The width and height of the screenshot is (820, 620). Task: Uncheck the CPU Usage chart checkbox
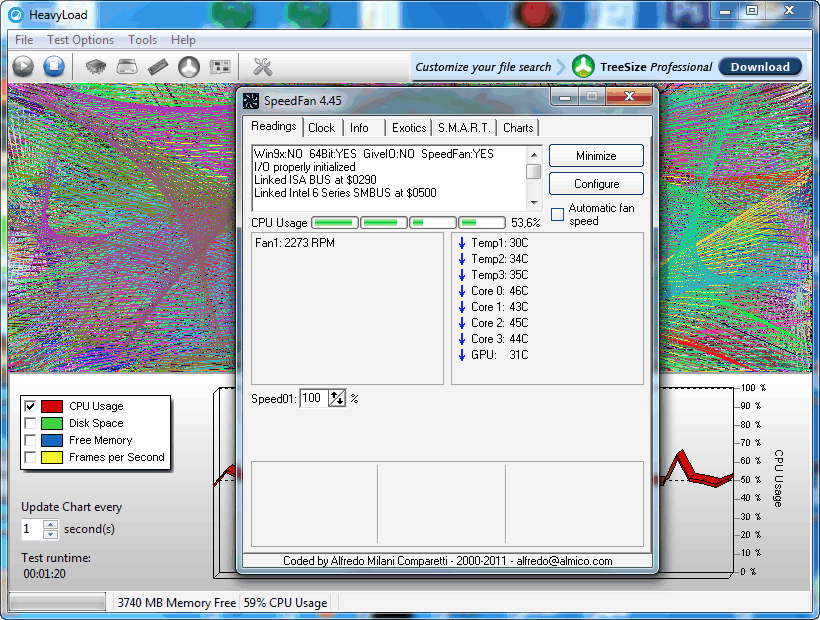(x=30, y=406)
